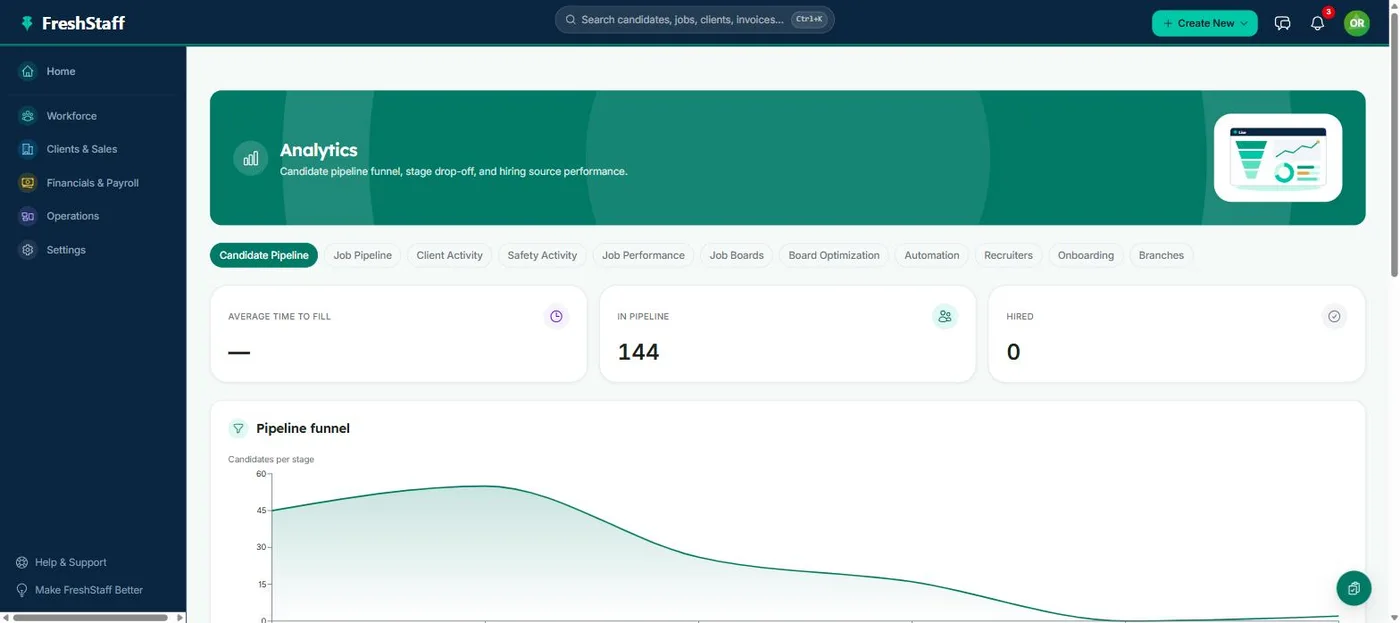Image resolution: width=1400 pixels, height=623 pixels.
Task: Click the Pipeline funnel heading
Action: (x=303, y=428)
